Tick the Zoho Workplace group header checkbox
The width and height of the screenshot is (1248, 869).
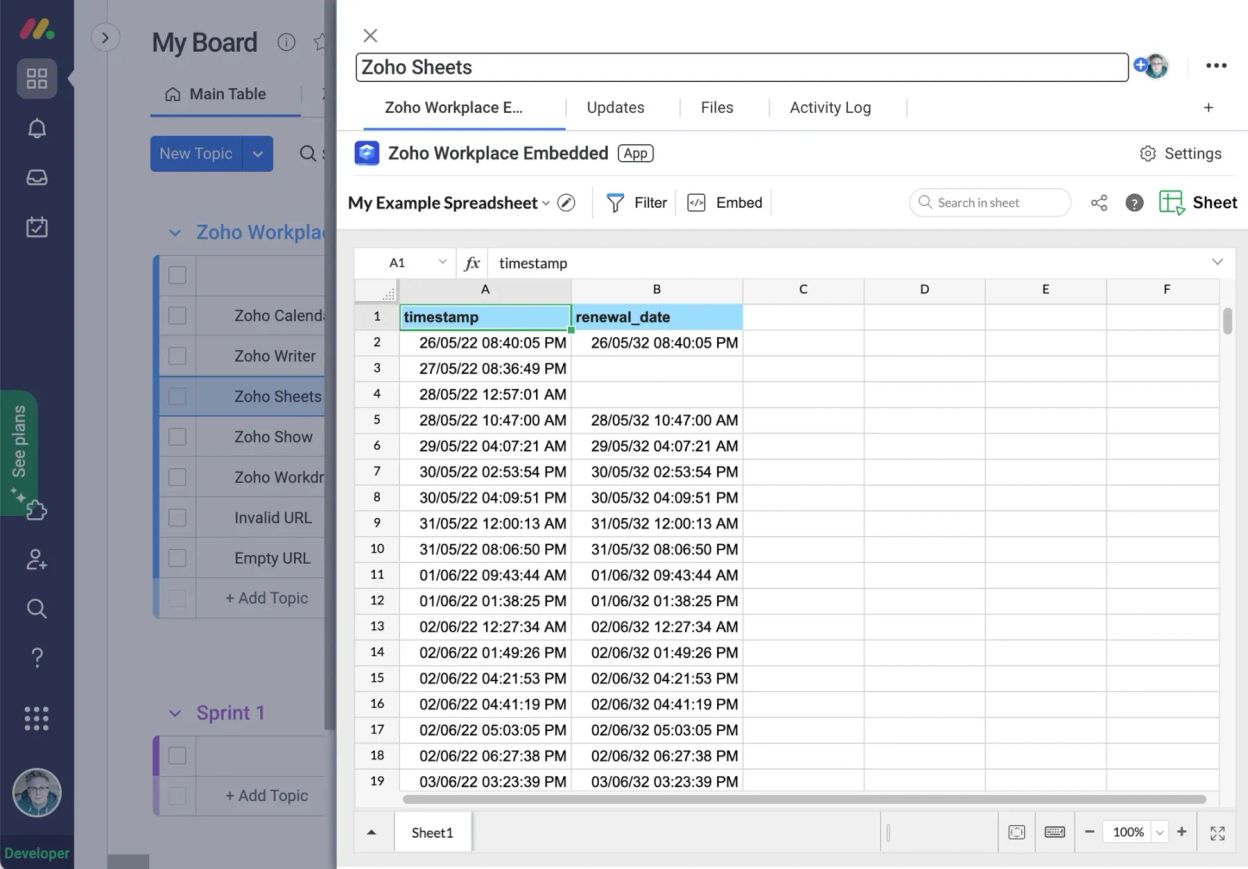177,275
